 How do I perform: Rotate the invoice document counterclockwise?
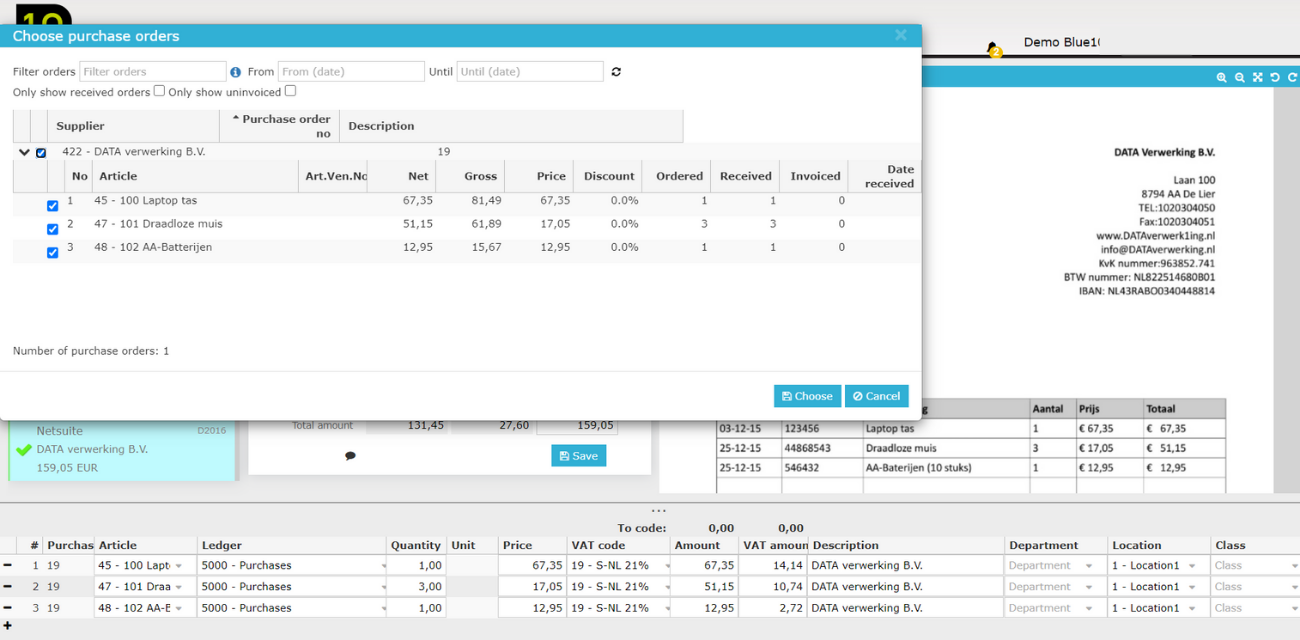click(1275, 77)
